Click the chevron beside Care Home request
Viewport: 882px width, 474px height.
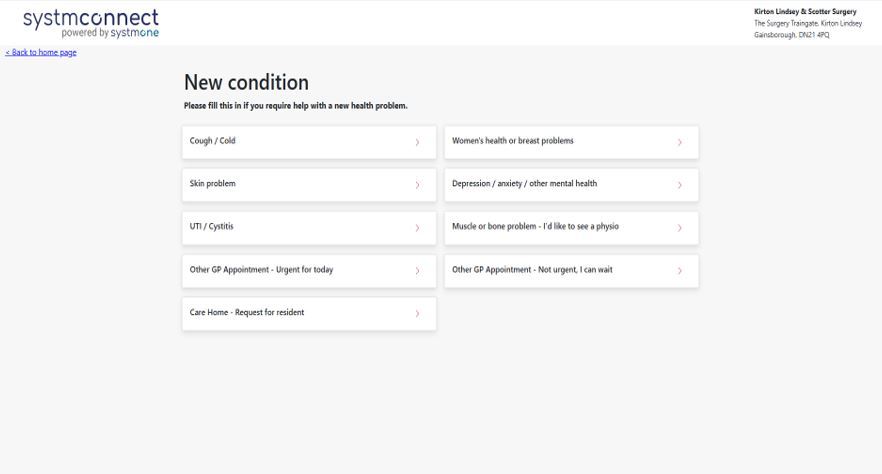(x=417, y=314)
